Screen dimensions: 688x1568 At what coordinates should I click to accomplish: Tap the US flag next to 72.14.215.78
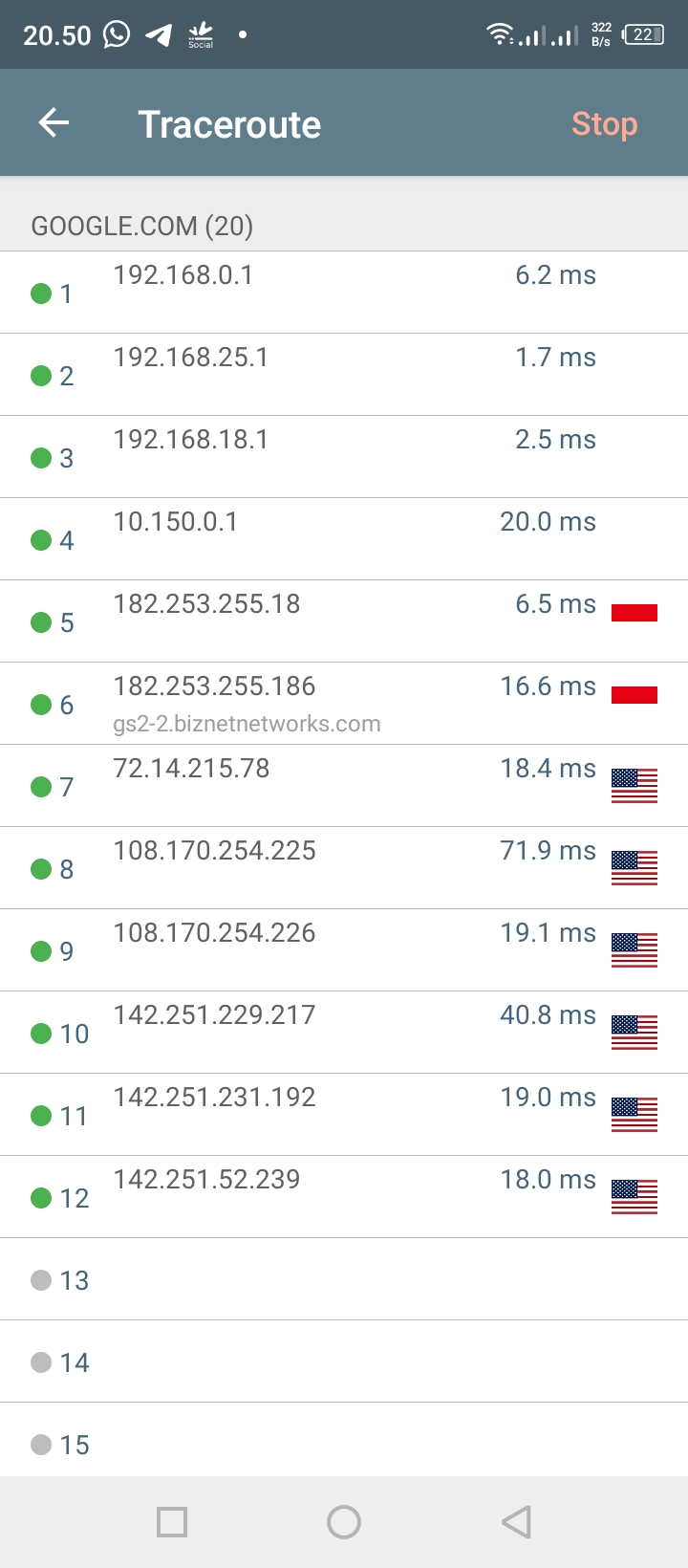click(634, 786)
